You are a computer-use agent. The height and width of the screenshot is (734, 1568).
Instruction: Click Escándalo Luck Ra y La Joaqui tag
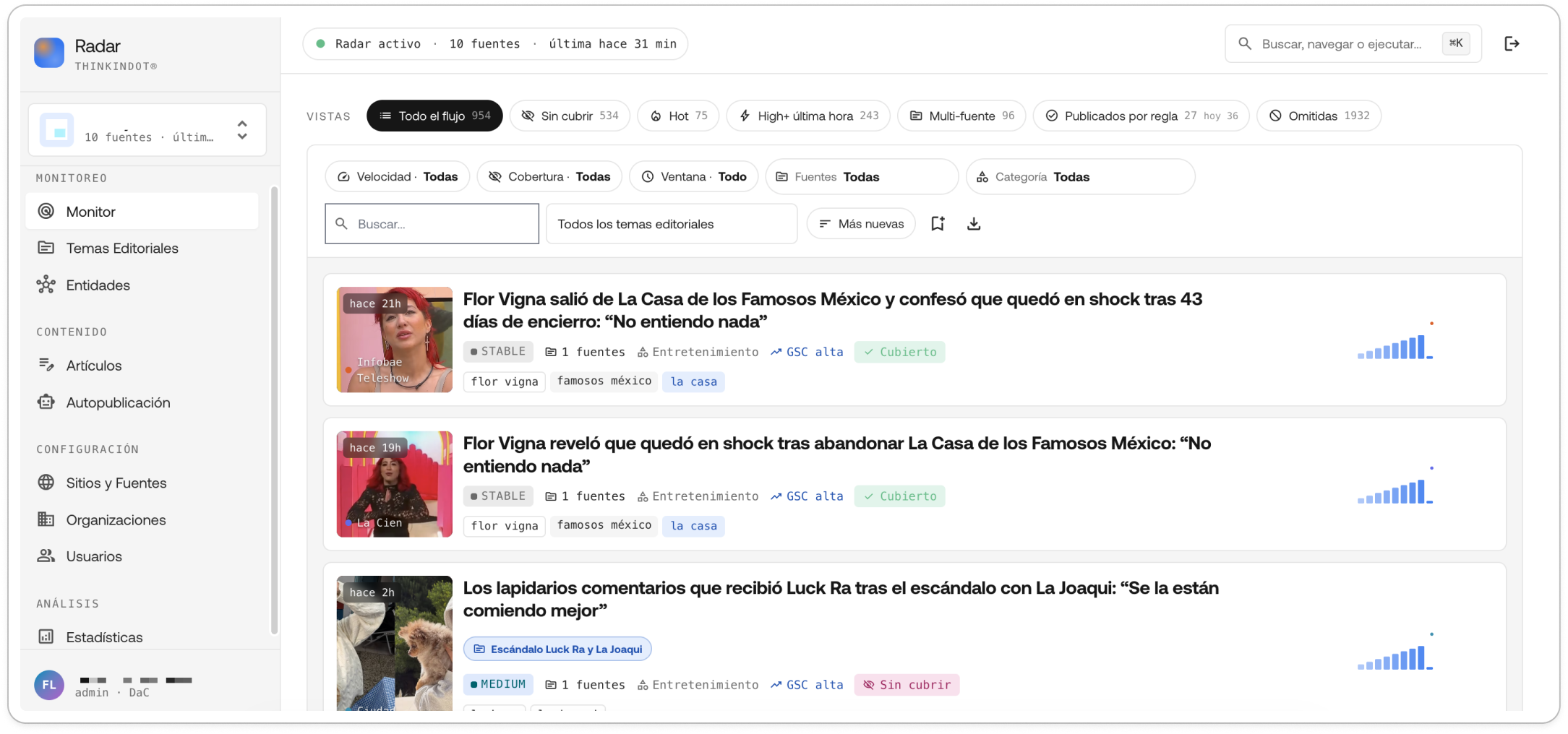pyautogui.click(x=557, y=649)
